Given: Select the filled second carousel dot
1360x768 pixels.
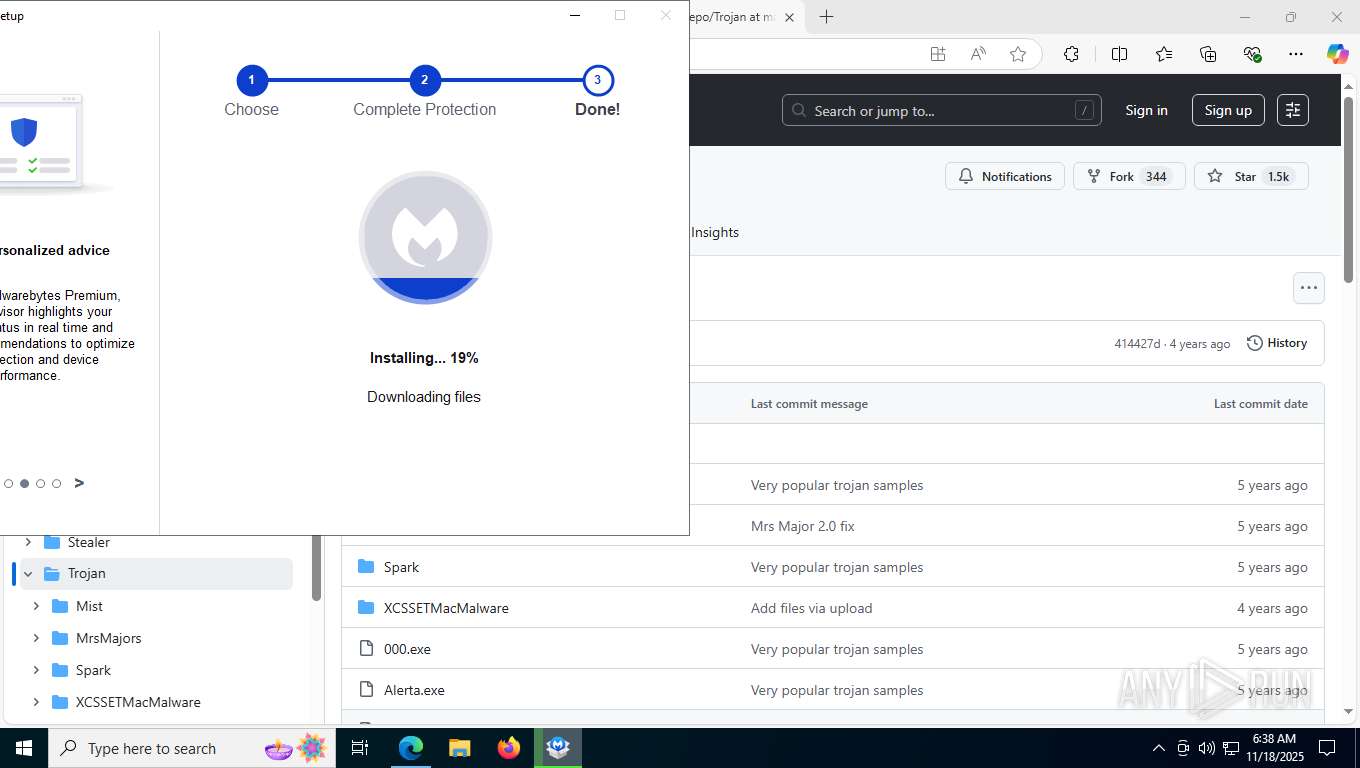Looking at the screenshot, I should (24, 484).
